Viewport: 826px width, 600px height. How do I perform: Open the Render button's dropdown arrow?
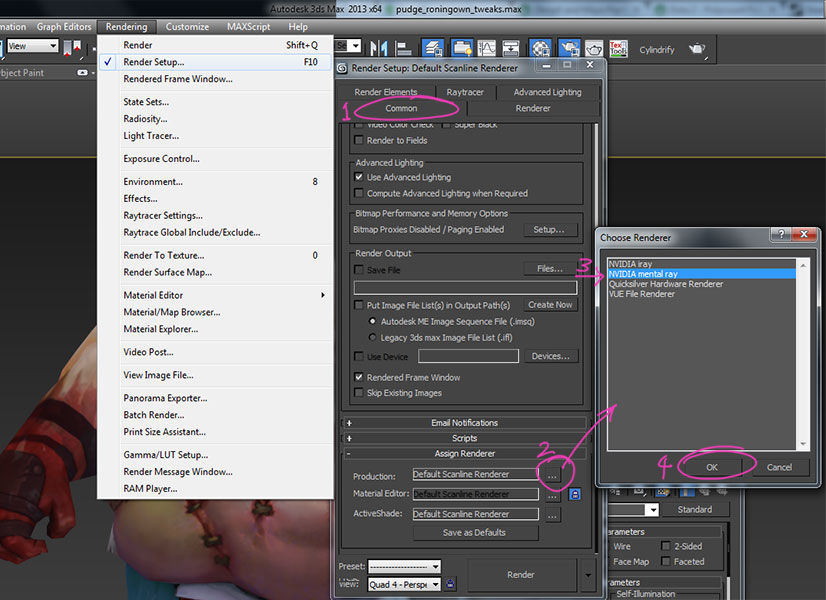point(588,575)
